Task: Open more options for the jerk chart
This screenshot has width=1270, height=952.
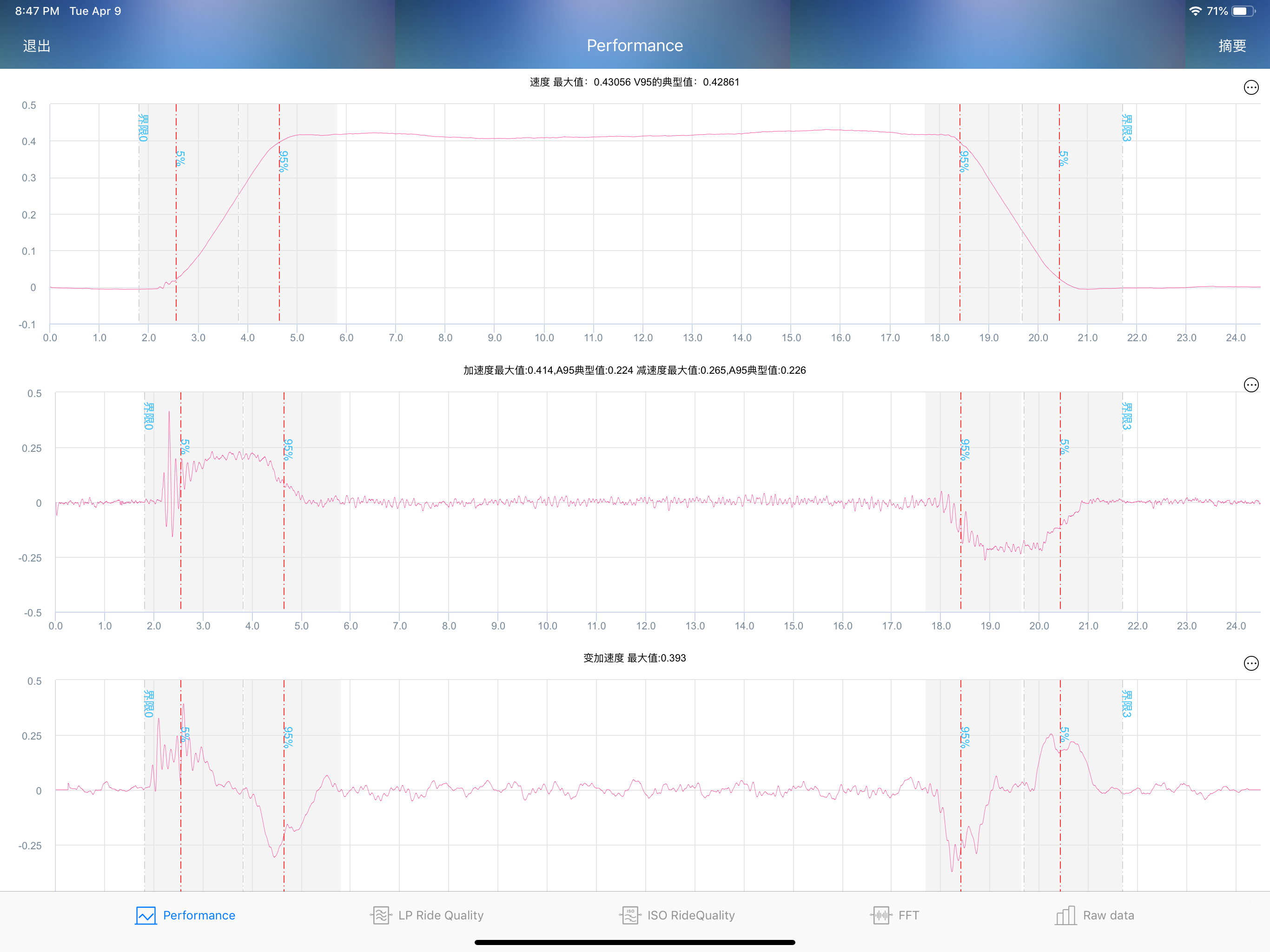Action: tap(1251, 663)
